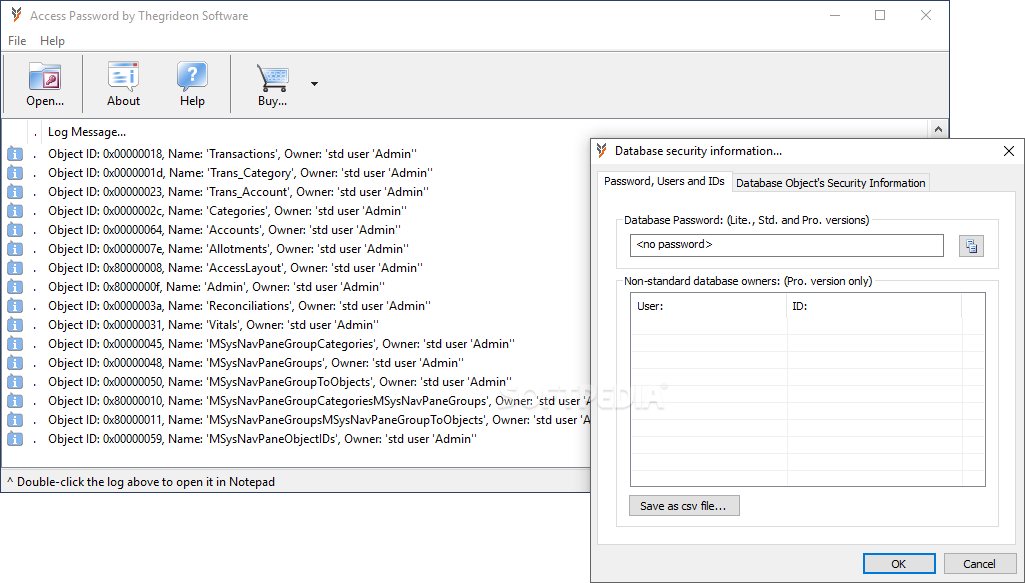
Task: Open the Help menu in menu bar
Action: 52,41
